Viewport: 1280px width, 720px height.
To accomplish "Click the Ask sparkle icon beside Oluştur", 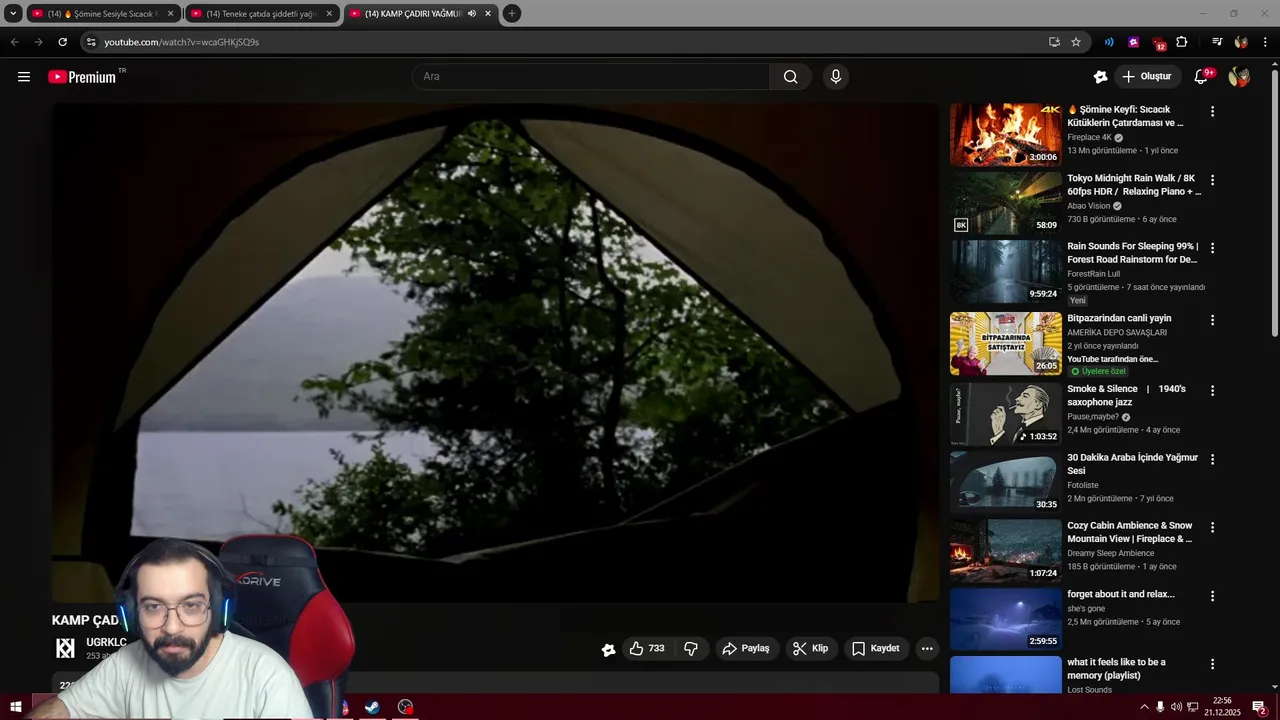I will [x=1100, y=77].
